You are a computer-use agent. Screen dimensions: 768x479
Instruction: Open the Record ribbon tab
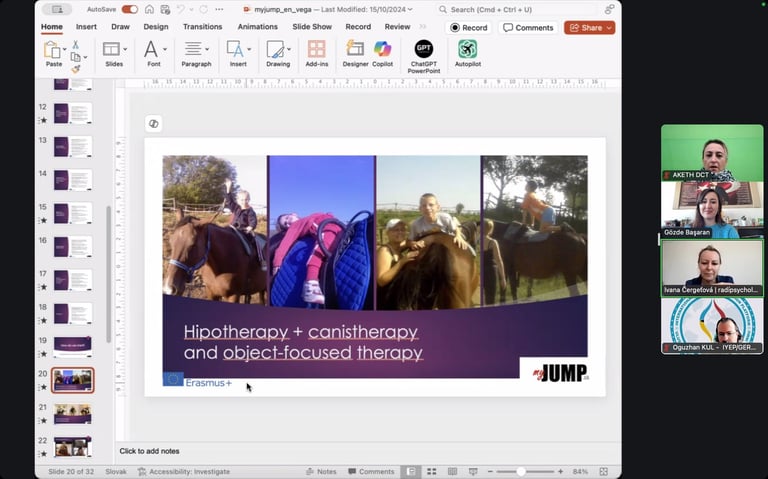(x=358, y=26)
